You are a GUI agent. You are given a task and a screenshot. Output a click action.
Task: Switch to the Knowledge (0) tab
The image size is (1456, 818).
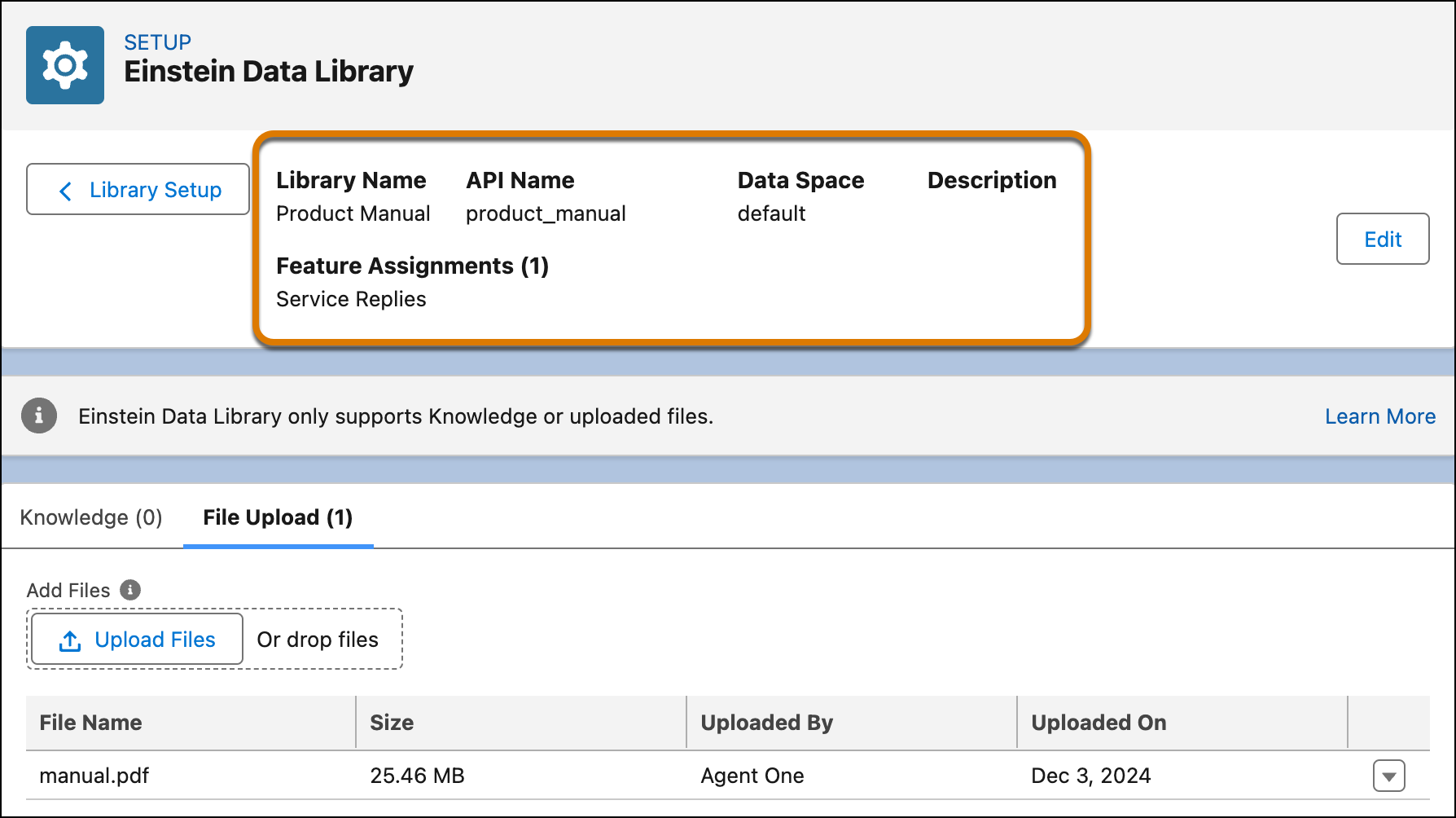[91, 518]
